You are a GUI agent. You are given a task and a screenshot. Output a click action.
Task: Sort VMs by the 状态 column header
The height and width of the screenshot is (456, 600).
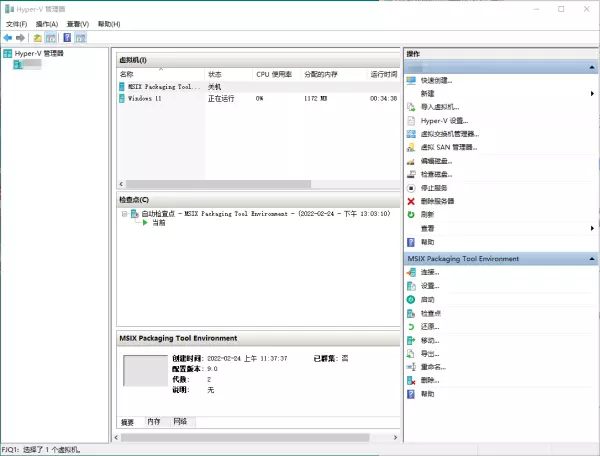228,74
